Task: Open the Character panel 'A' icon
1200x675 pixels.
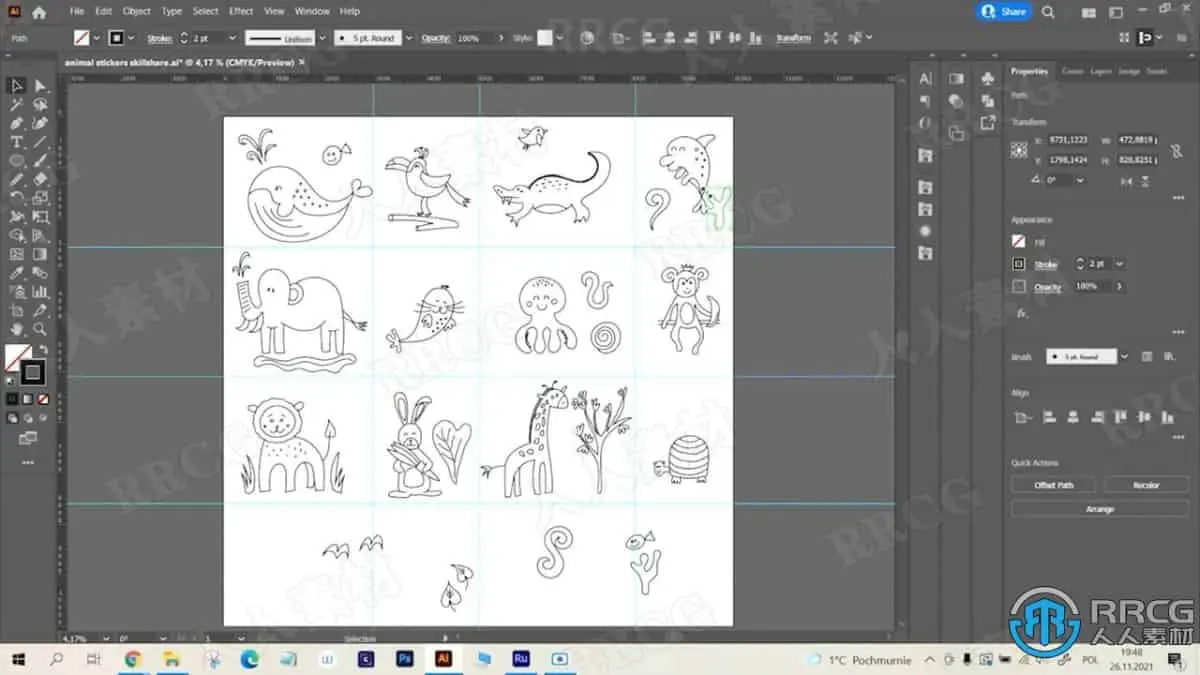Action: click(925, 78)
